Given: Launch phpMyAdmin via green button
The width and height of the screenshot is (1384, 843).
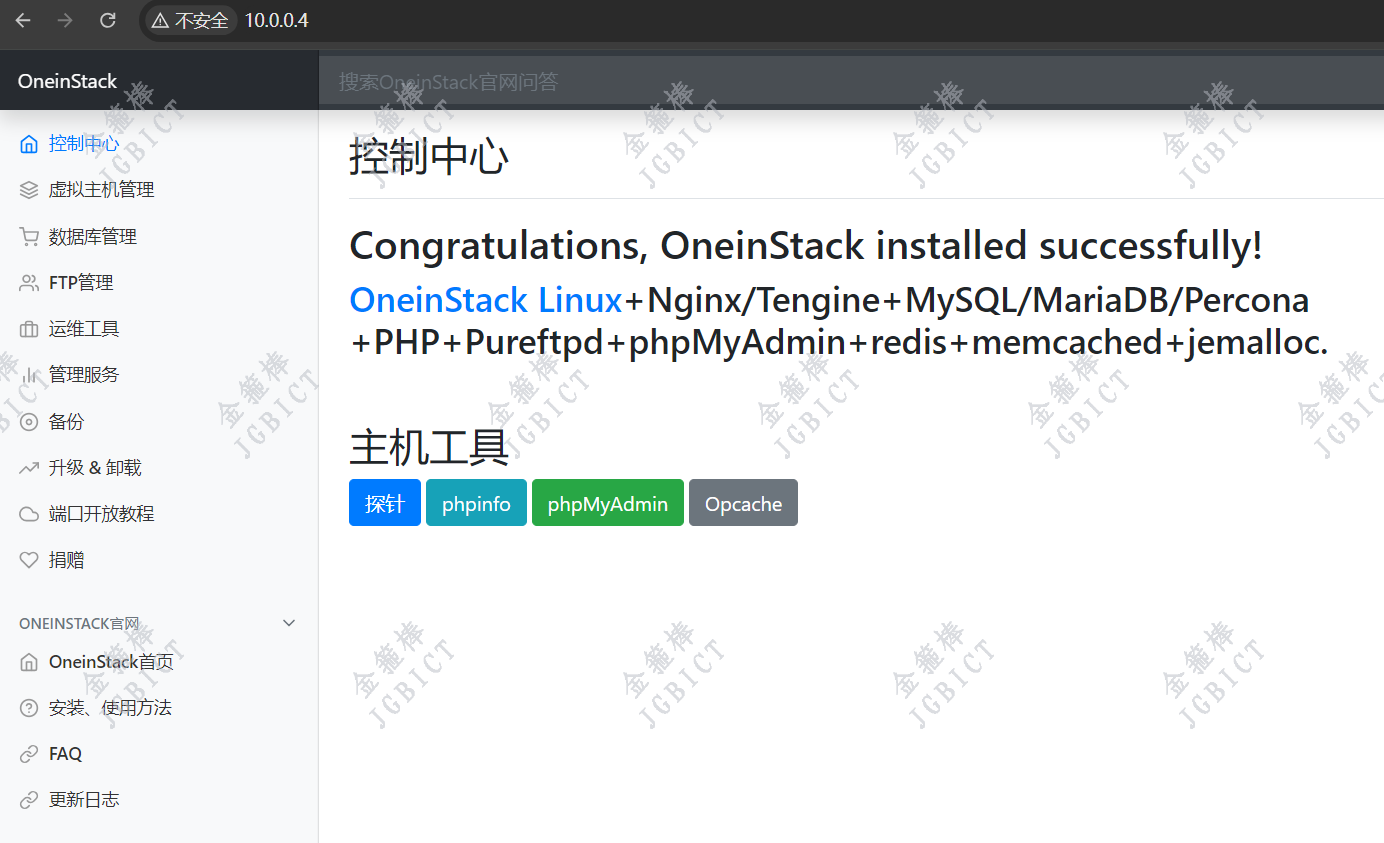Looking at the screenshot, I should click(608, 503).
